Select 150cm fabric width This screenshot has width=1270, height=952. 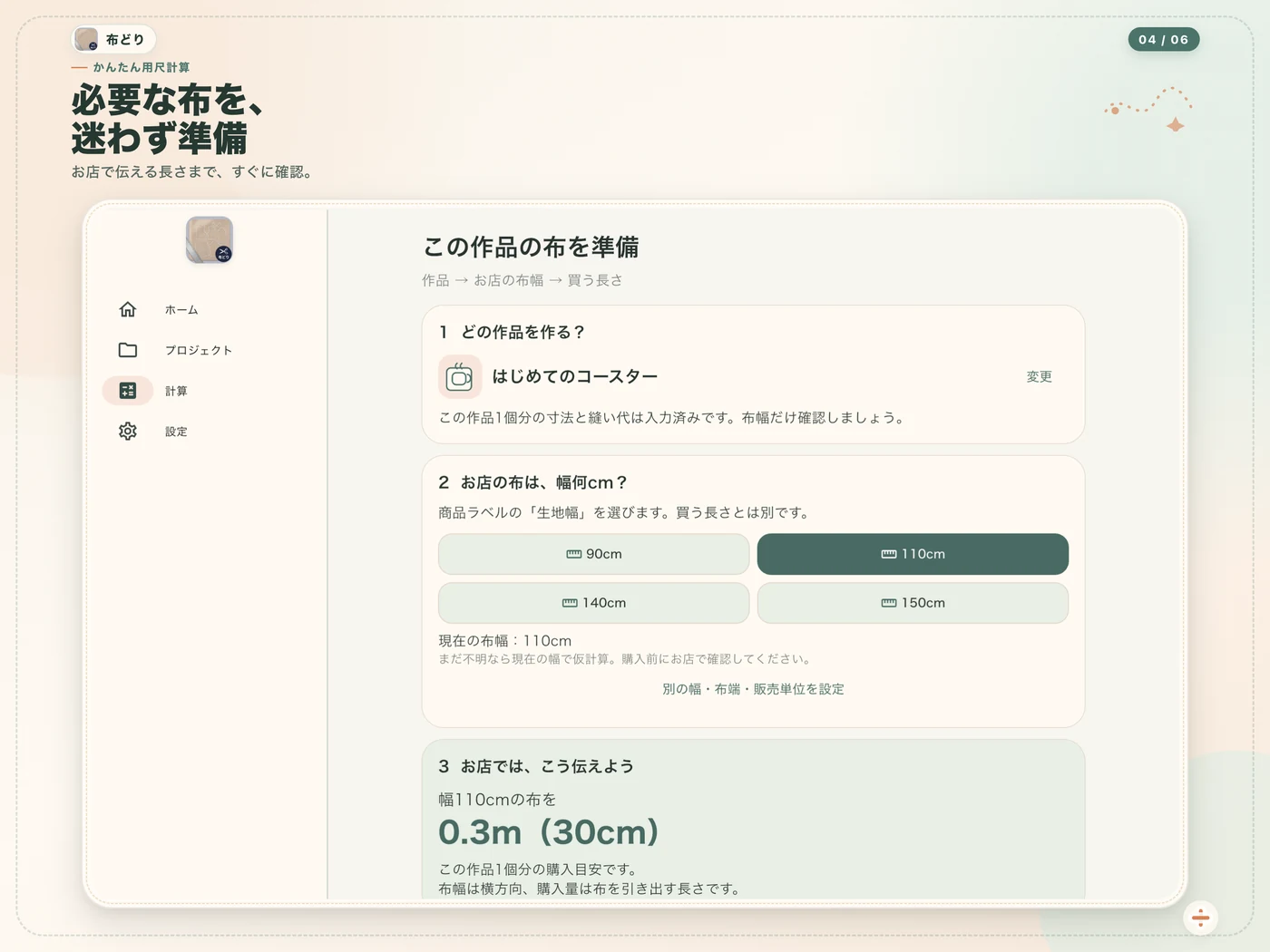point(913,603)
